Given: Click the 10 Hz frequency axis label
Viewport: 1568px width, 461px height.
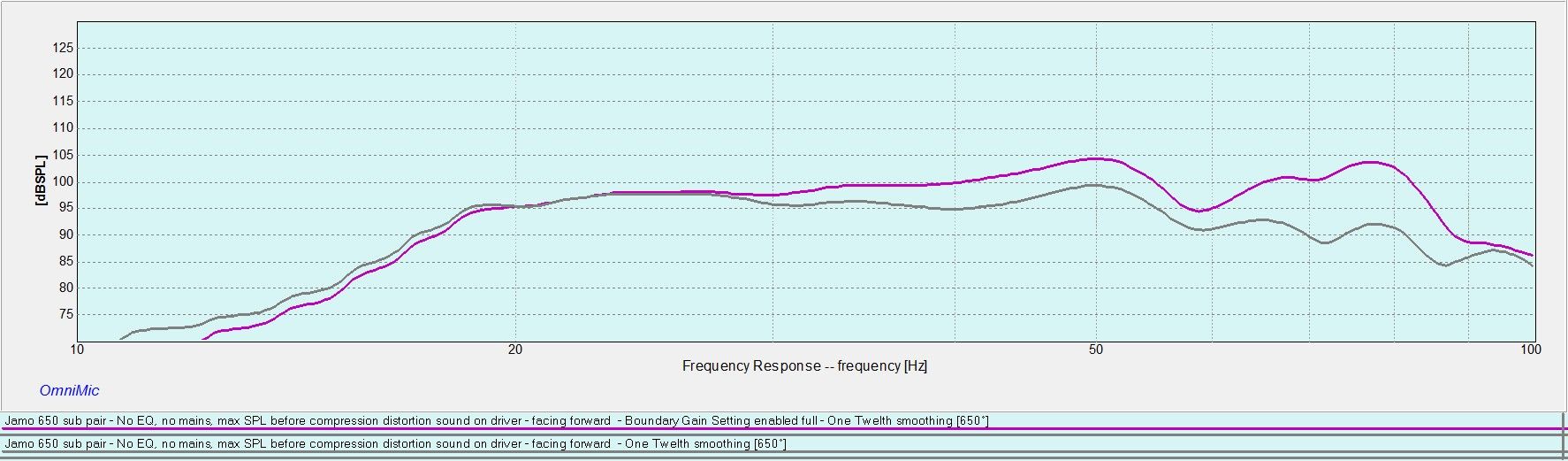Looking at the screenshot, I should (x=78, y=350).
